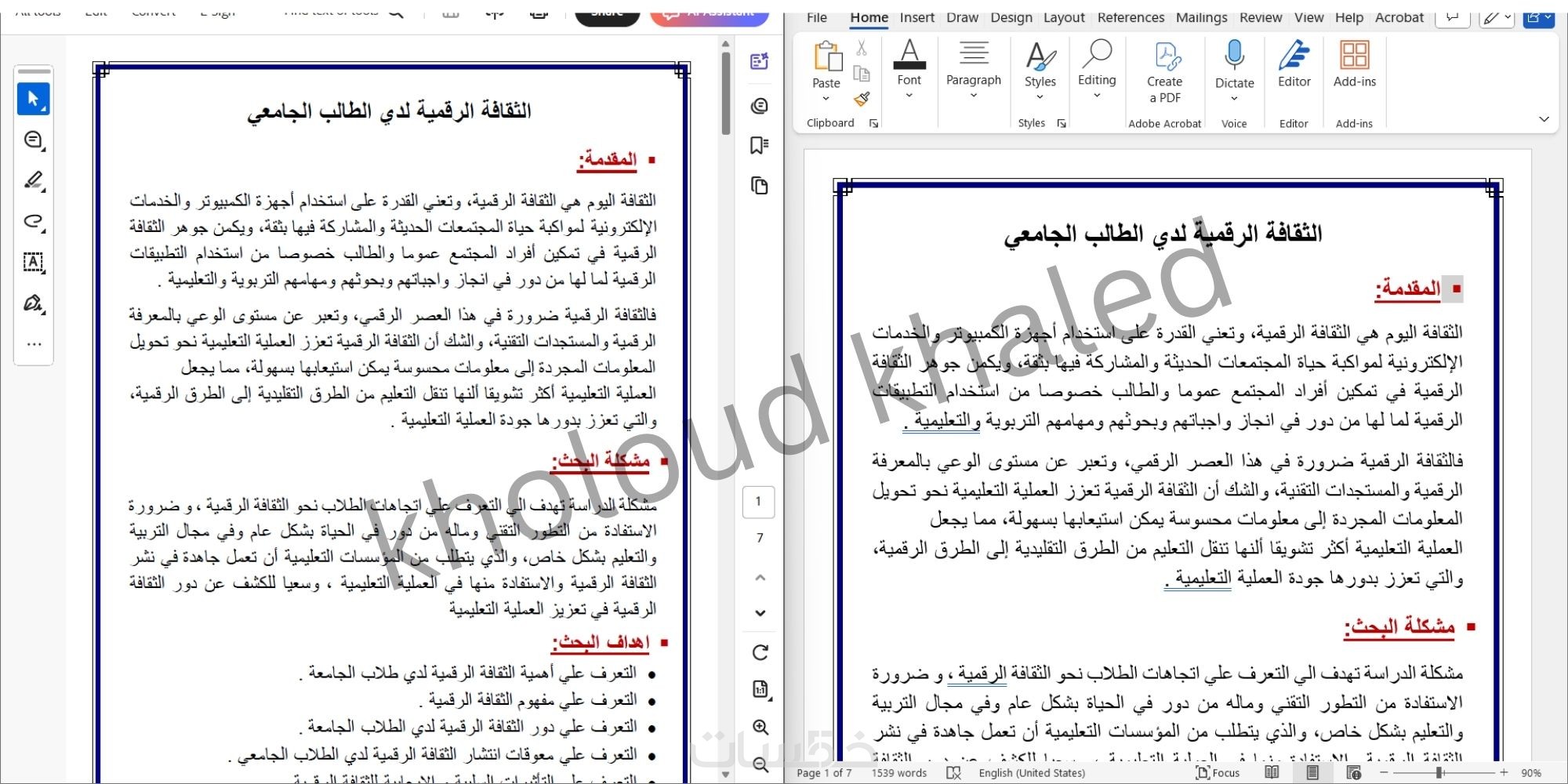
Task: Open Word's Add-ins gallery
Action: (x=1355, y=64)
